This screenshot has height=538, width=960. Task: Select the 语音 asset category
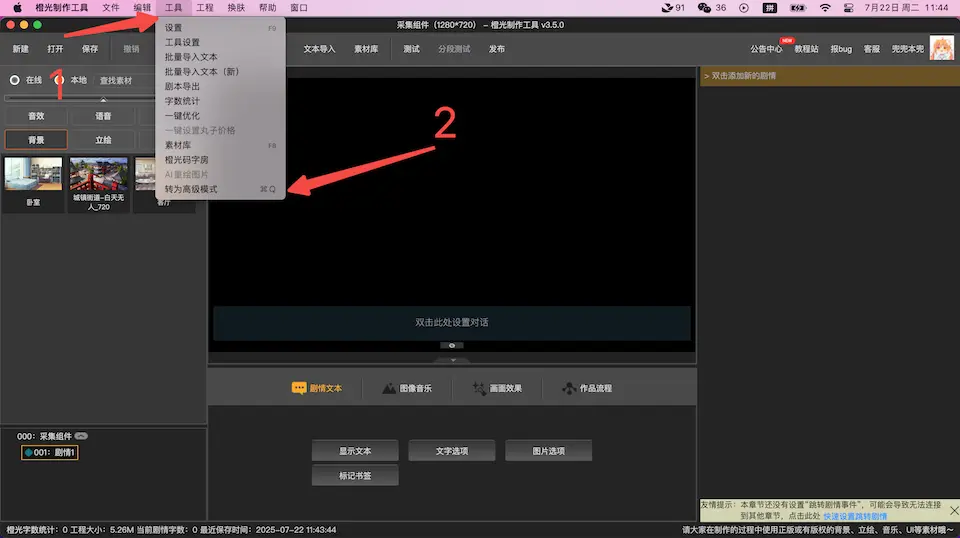pyautogui.click(x=103, y=116)
